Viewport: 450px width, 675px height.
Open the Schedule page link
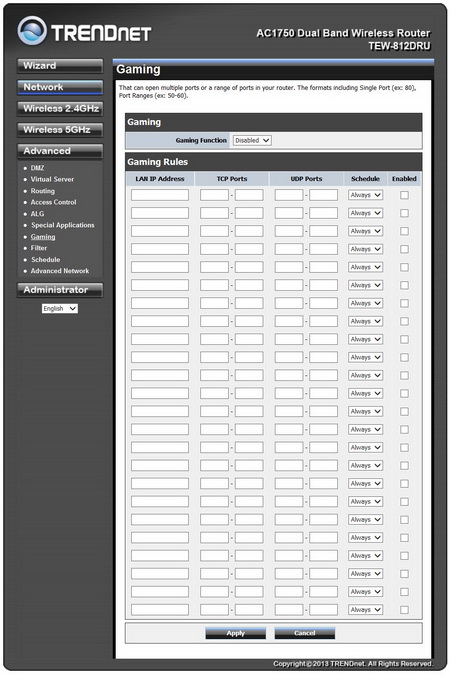click(45, 260)
